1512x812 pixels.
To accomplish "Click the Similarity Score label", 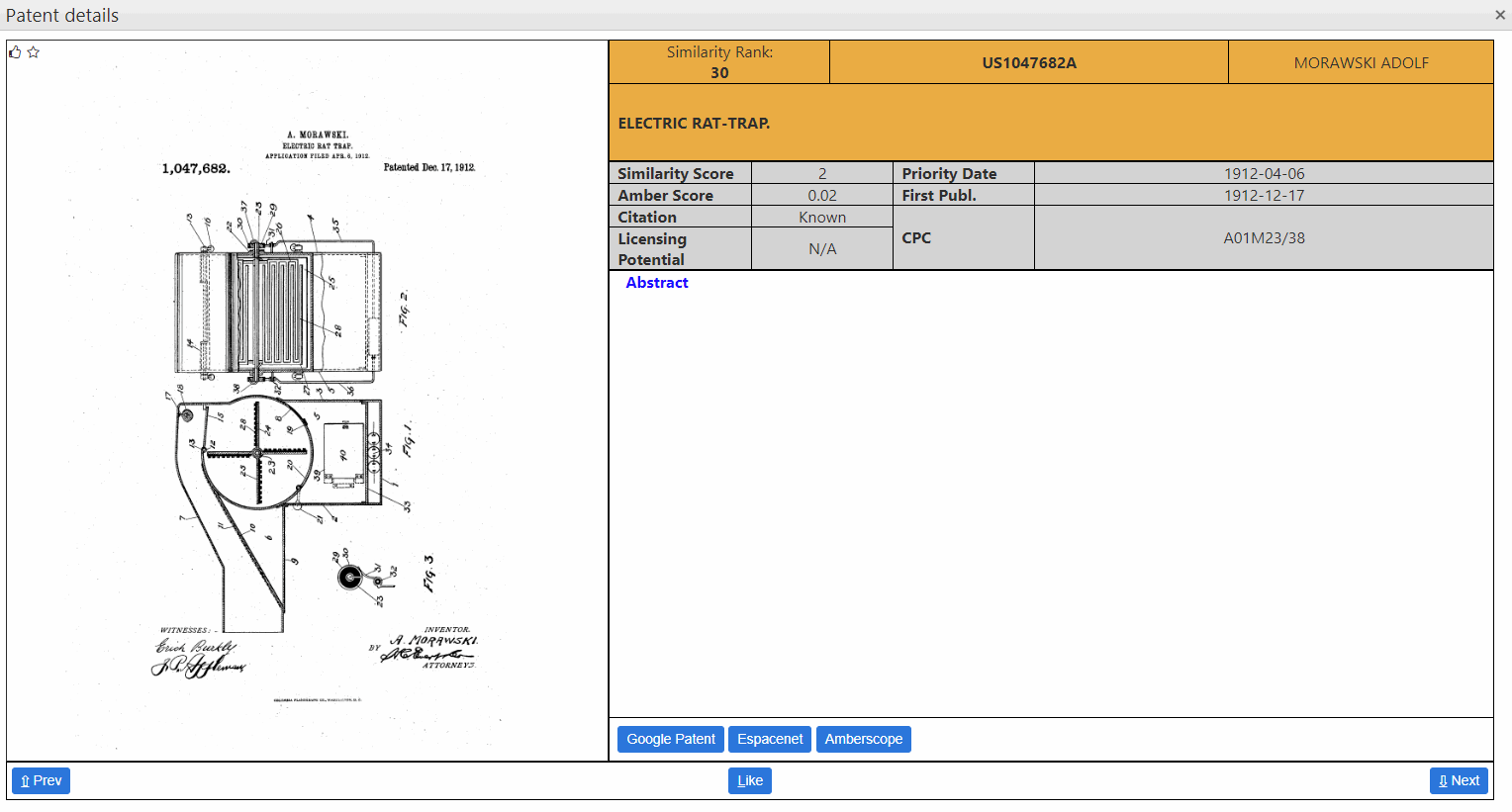I will [x=676, y=173].
